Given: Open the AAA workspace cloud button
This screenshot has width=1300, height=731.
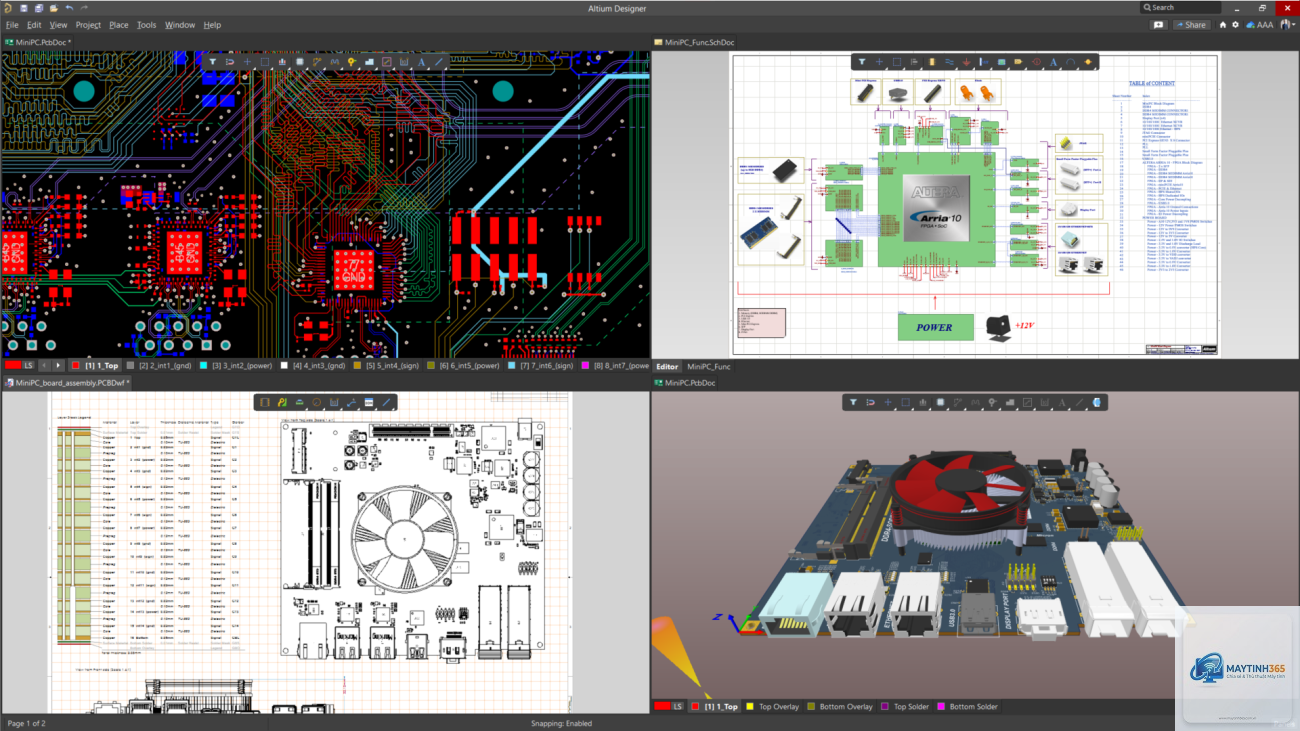Looking at the screenshot, I should 1259,25.
